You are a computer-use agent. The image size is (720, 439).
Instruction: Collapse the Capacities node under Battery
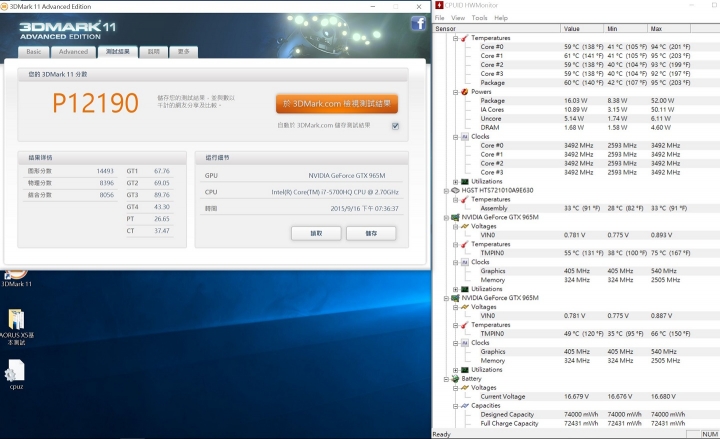pos(456,406)
